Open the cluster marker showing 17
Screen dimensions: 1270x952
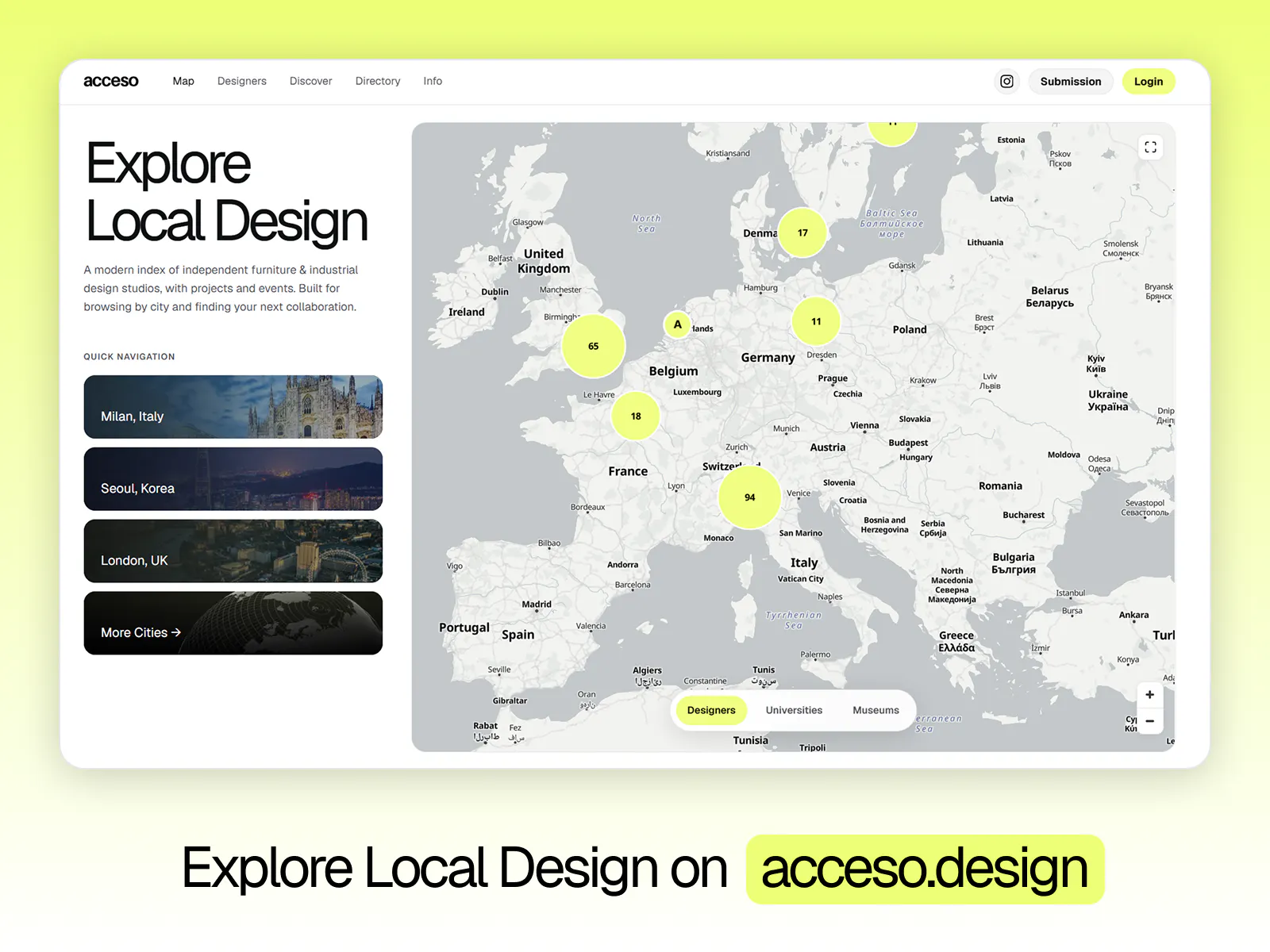802,232
